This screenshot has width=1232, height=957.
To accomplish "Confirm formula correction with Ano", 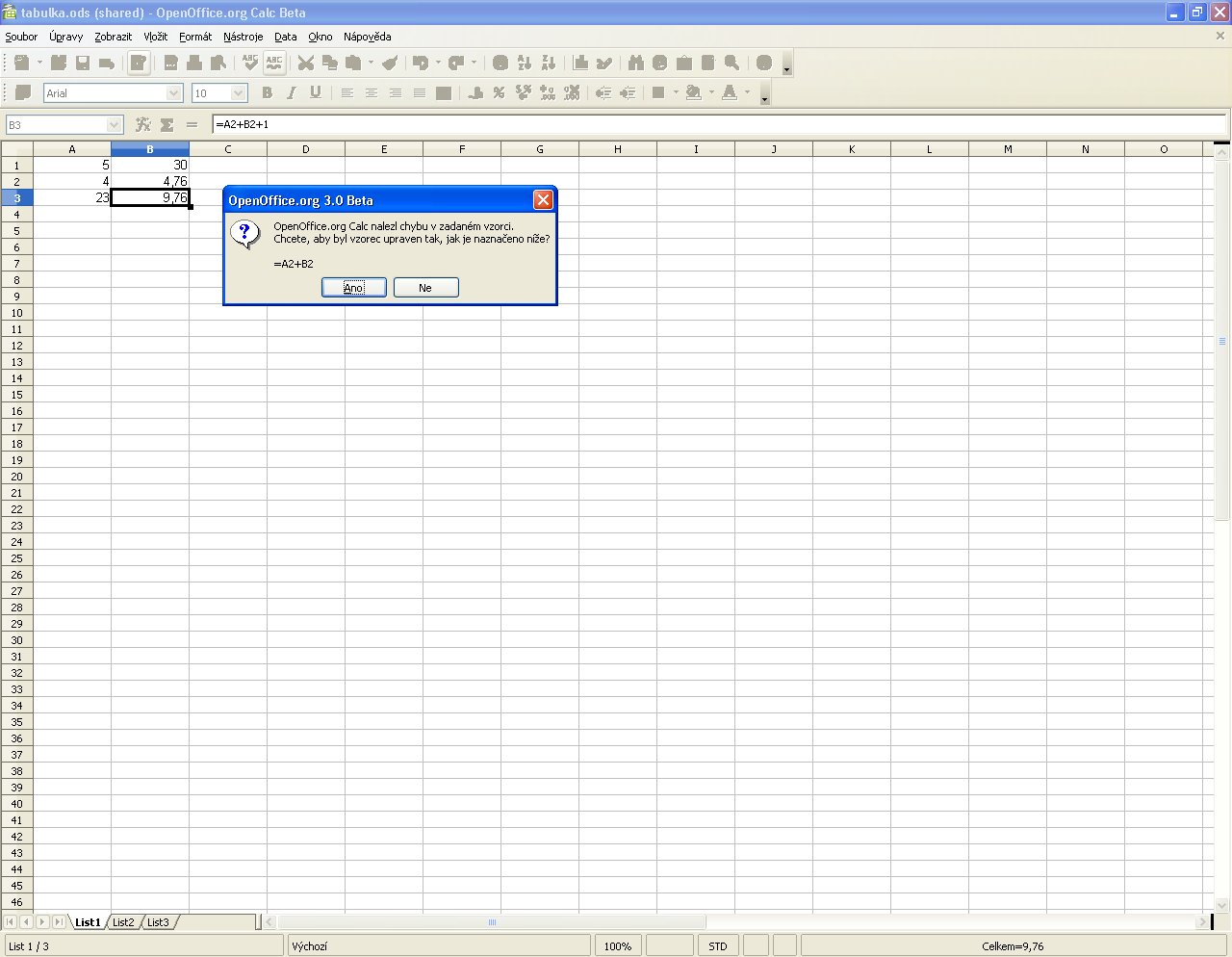I will coord(354,288).
